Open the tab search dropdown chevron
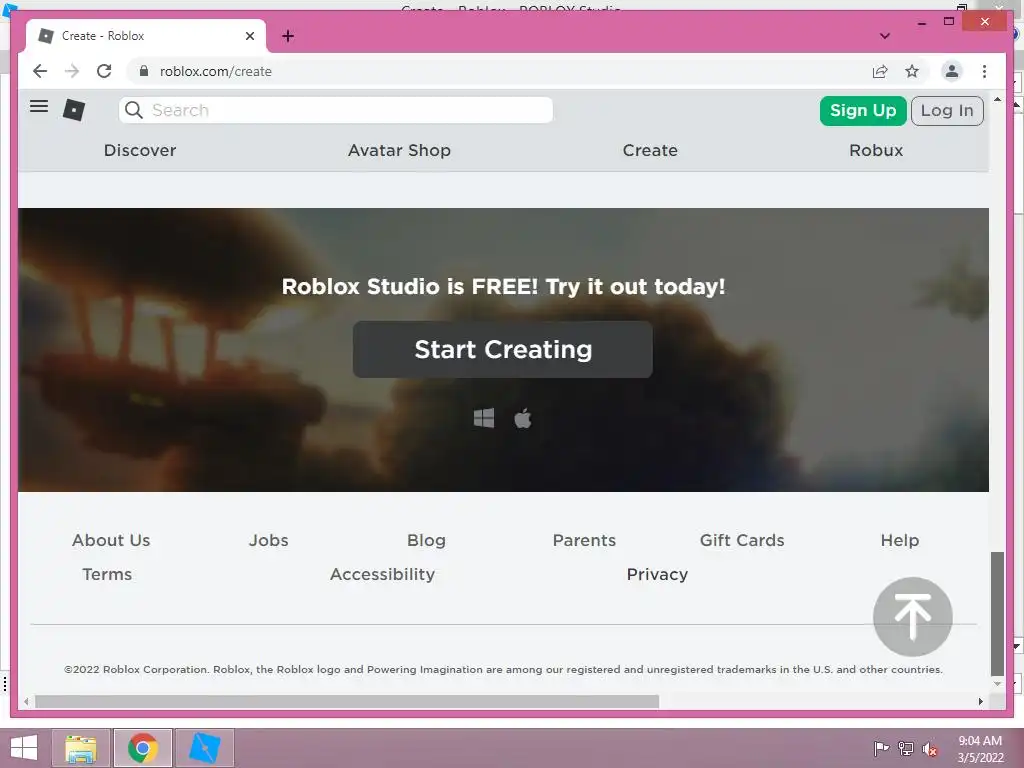 [885, 36]
